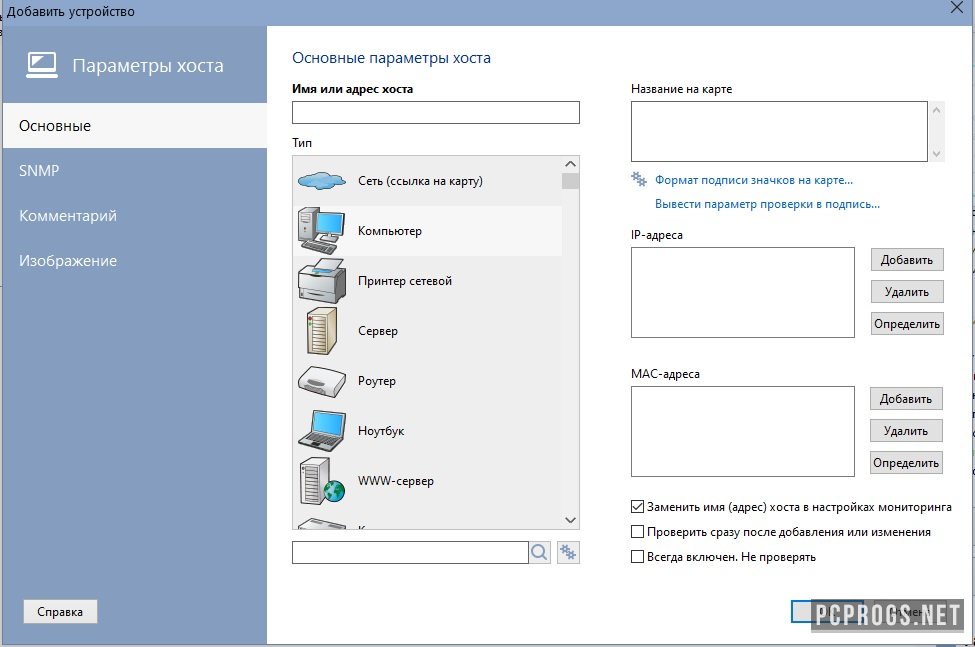The height and width of the screenshot is (647, 975).
Task: Tick Всегда включен. Не проверять checkbox
Action: (x=638, y=557)
